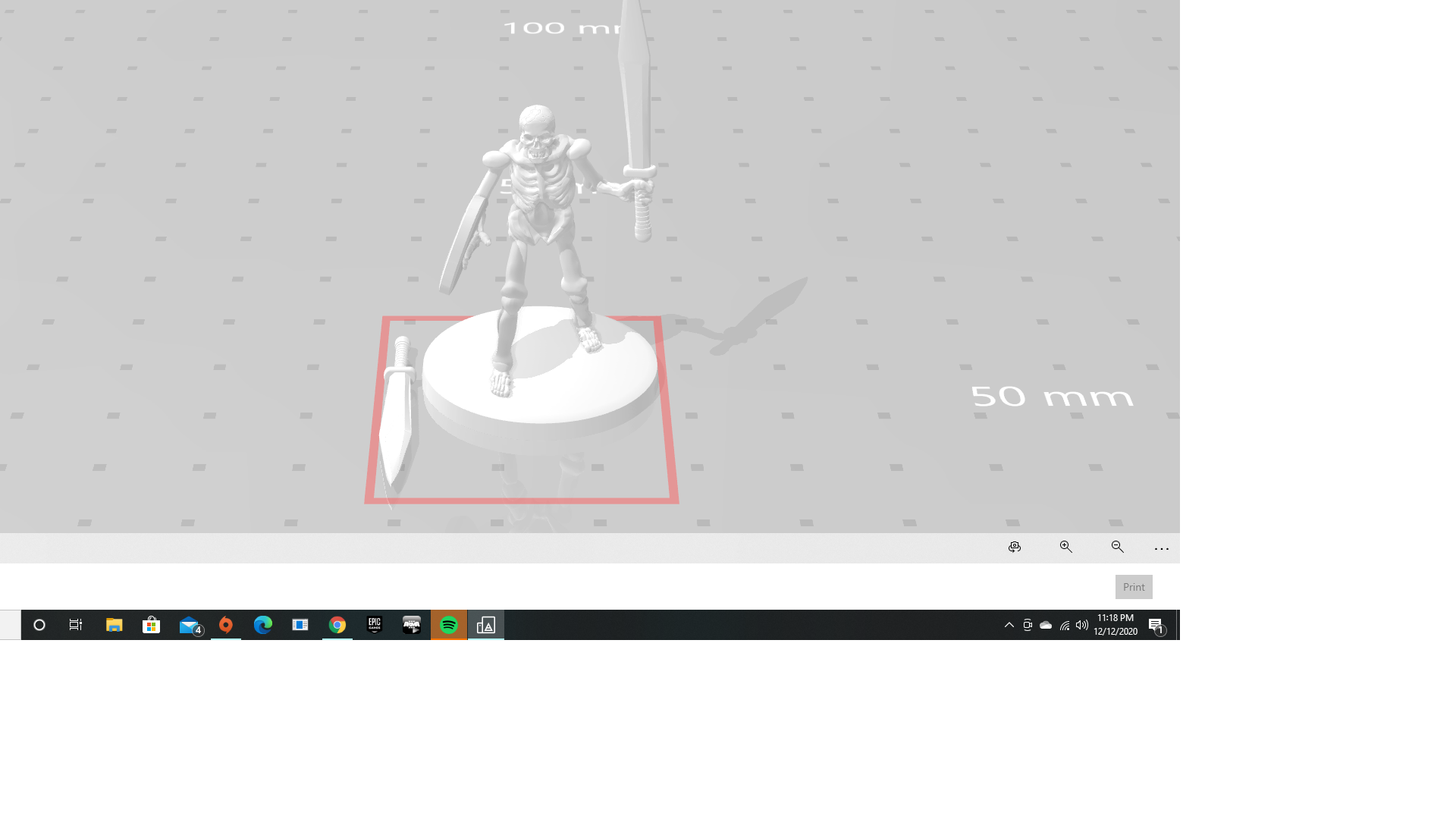Open Task View

75,625
